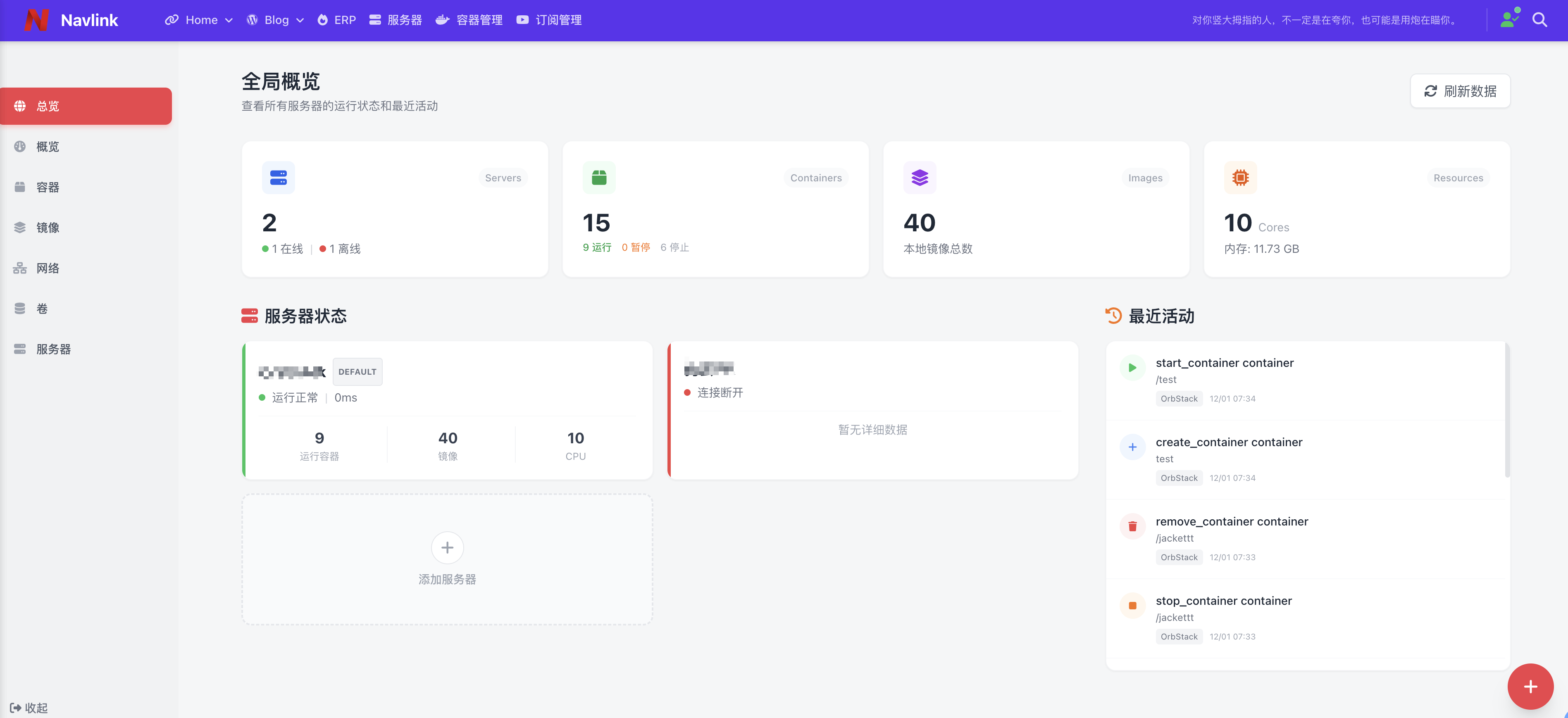Click the purple Images layers icon
Viewport: 1568px width, 718px height.
tap(919, 178)
